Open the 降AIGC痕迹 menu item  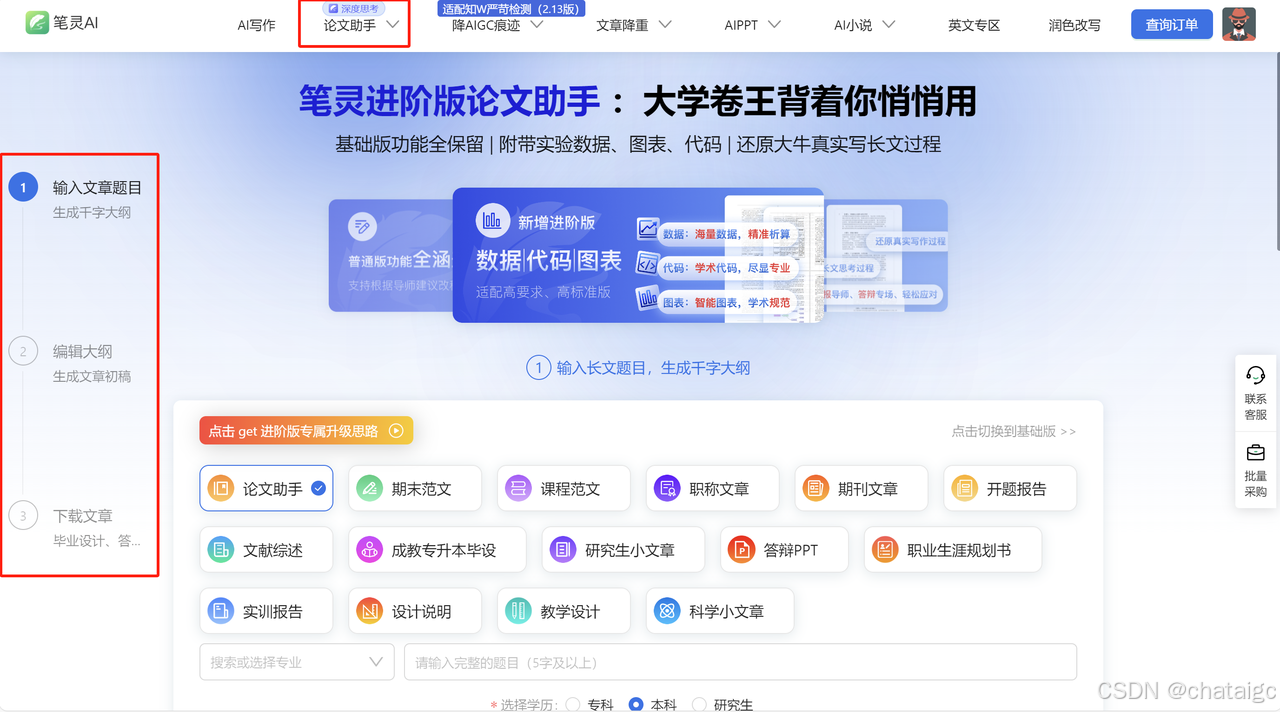486,25
